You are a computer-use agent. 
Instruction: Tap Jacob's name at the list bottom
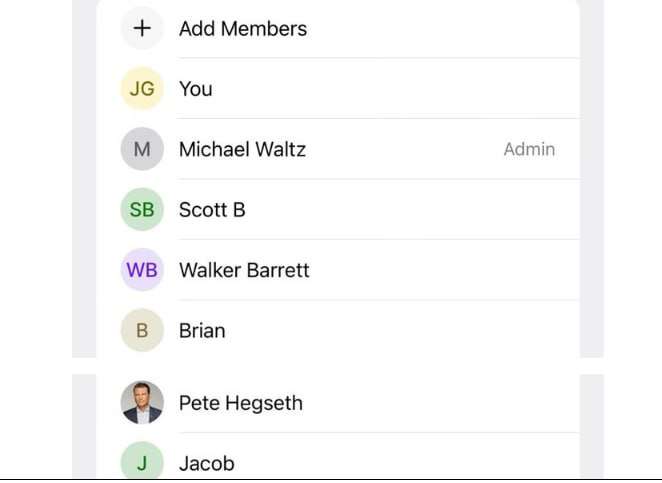206,463
